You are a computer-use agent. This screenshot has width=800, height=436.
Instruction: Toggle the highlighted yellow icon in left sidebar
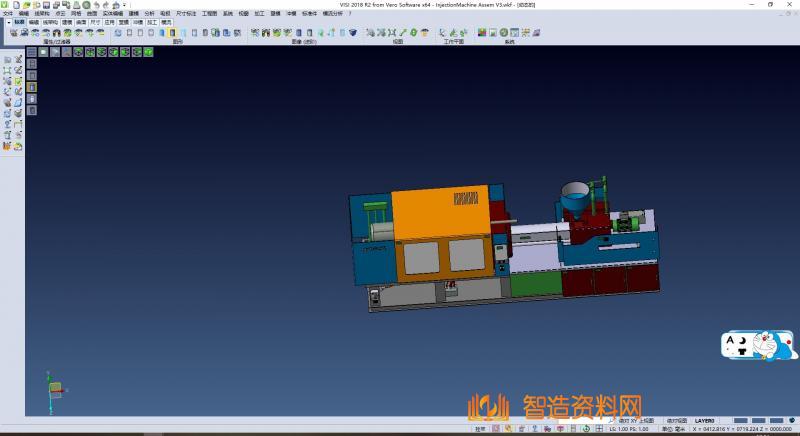point(31,87)
